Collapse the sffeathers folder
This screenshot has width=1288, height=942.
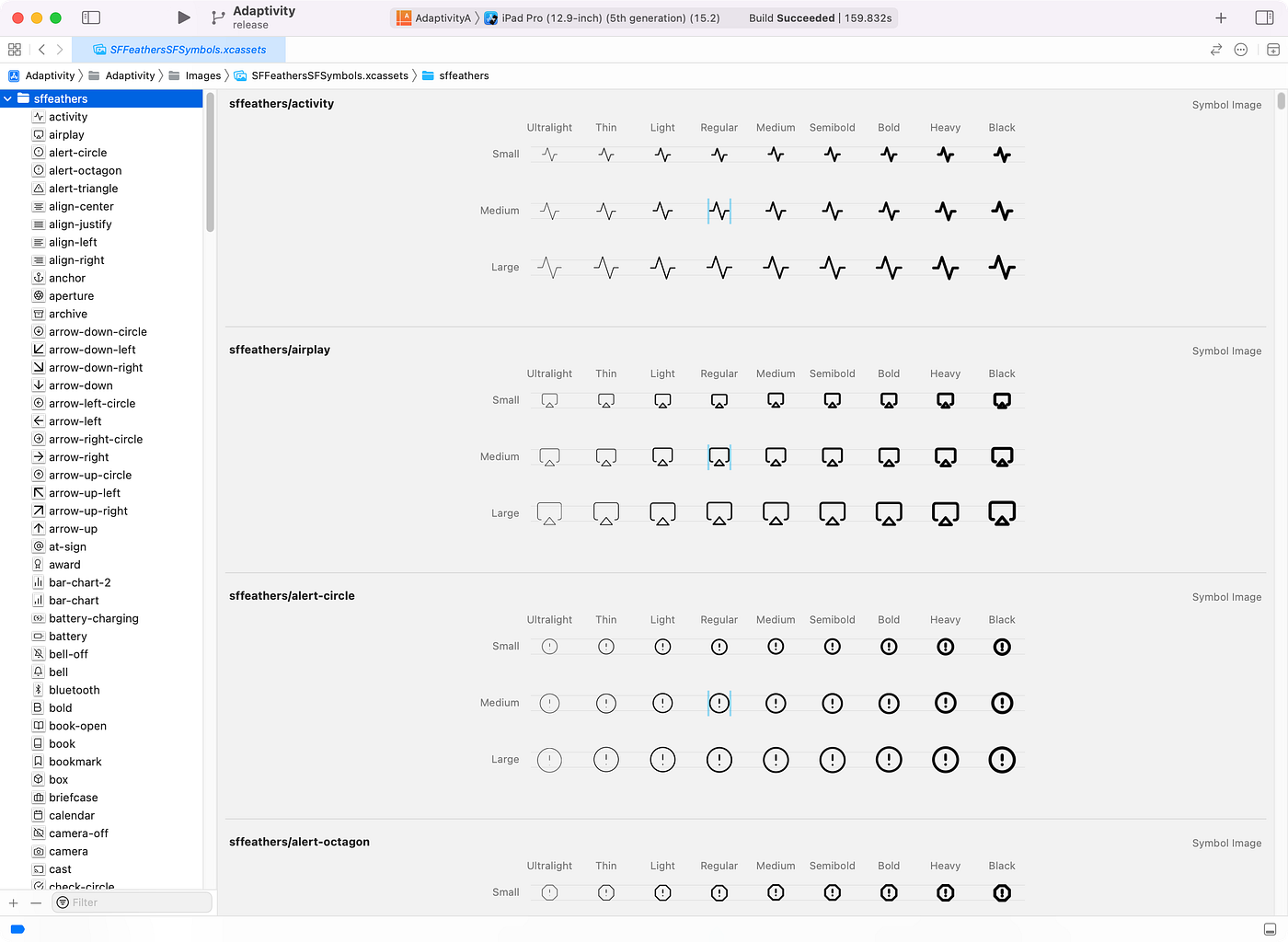[7, 98]
